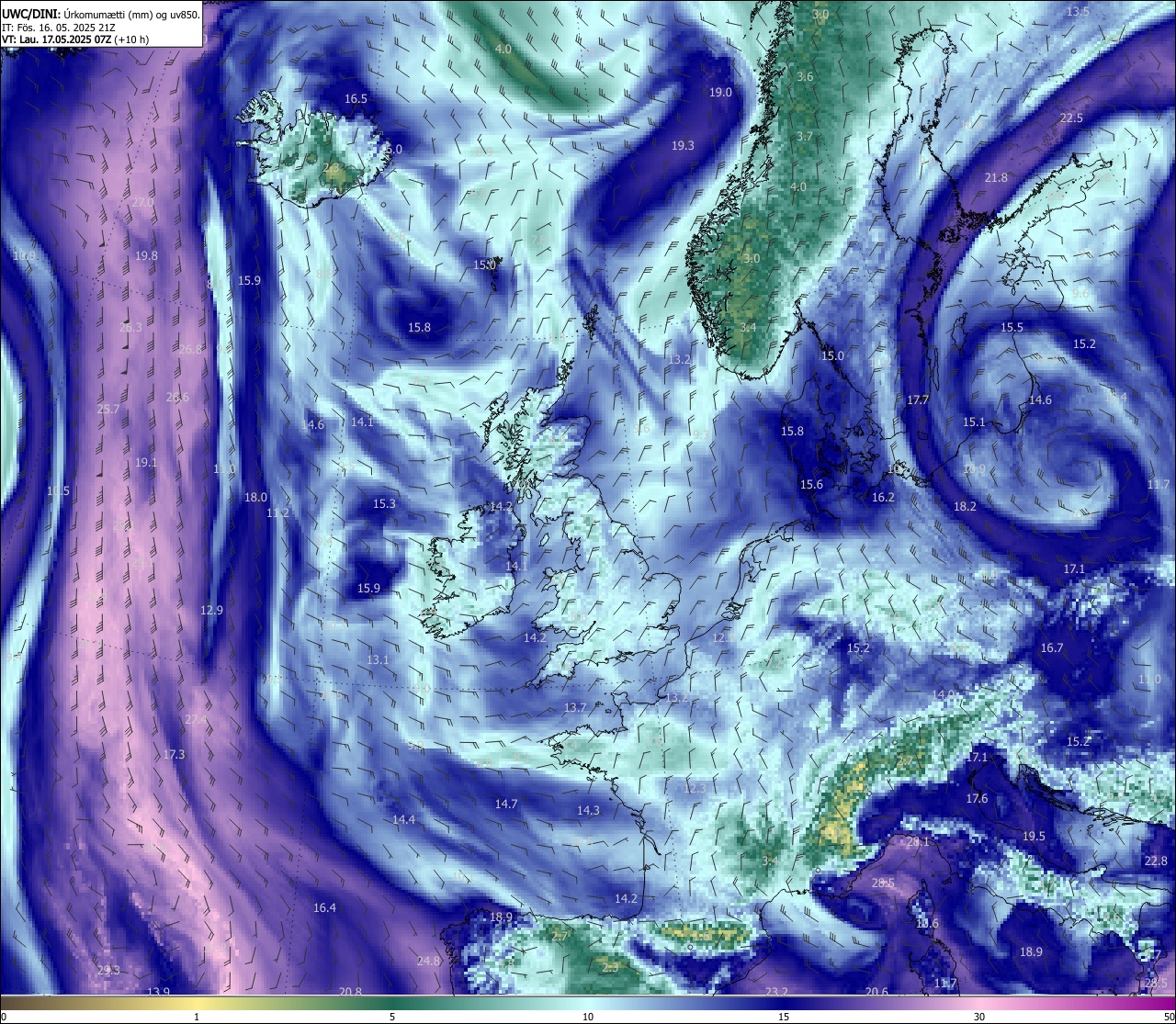Click the 17.3 map value
The image size is (1176, 1024).
[x=174, y=754]
